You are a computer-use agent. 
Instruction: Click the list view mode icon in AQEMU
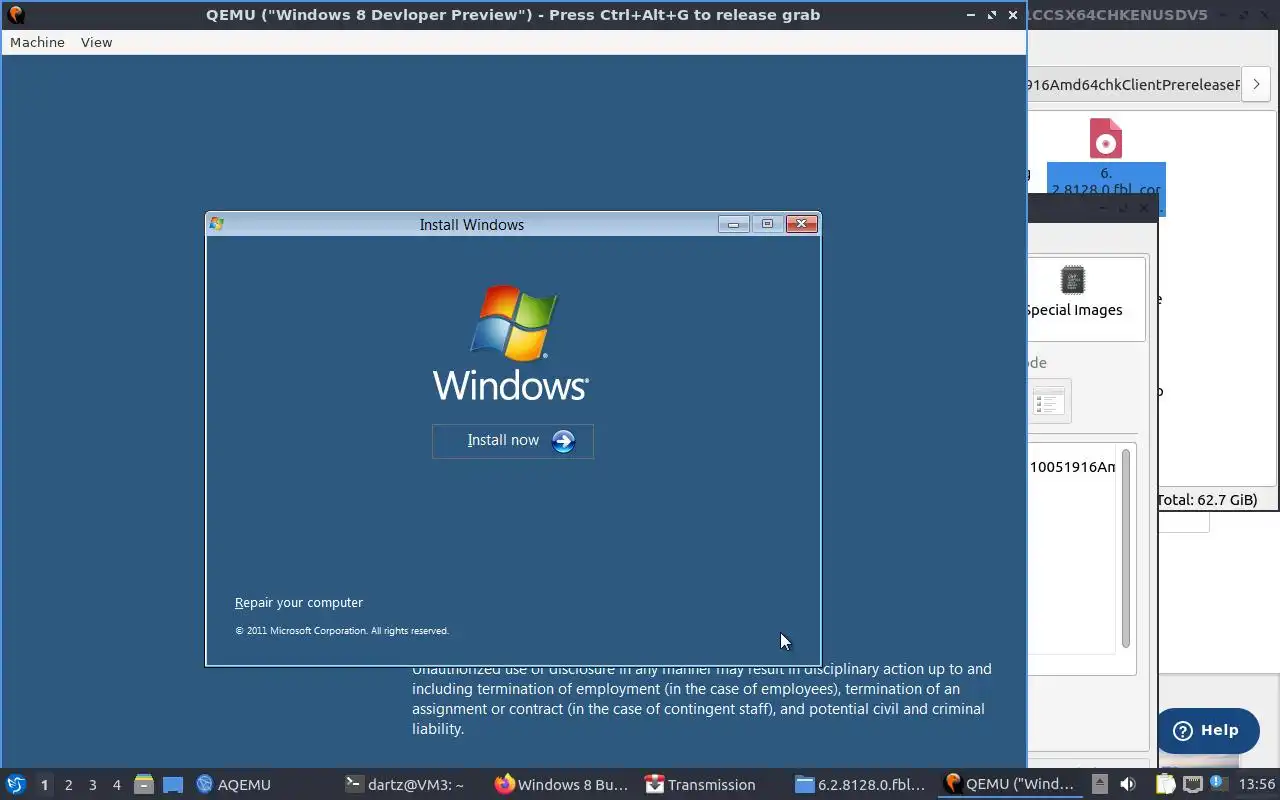pos(1049,402)
